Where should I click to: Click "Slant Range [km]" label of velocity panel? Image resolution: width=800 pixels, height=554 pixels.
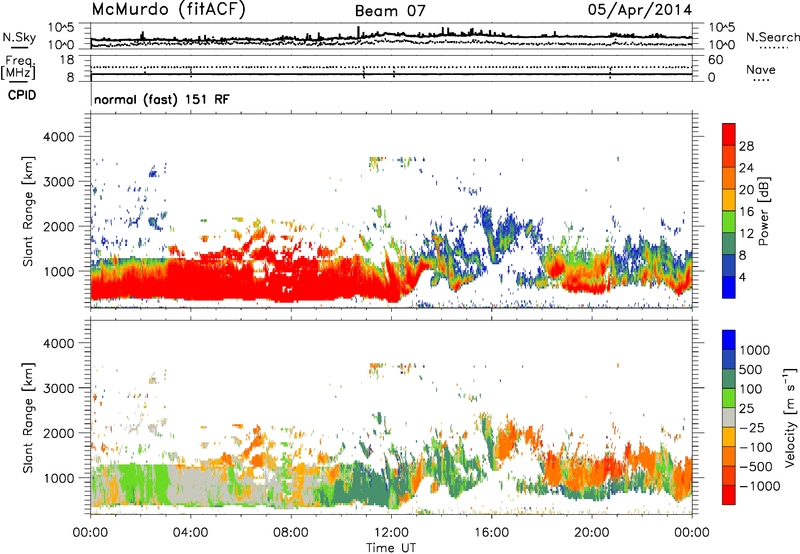tap(28, 418)
